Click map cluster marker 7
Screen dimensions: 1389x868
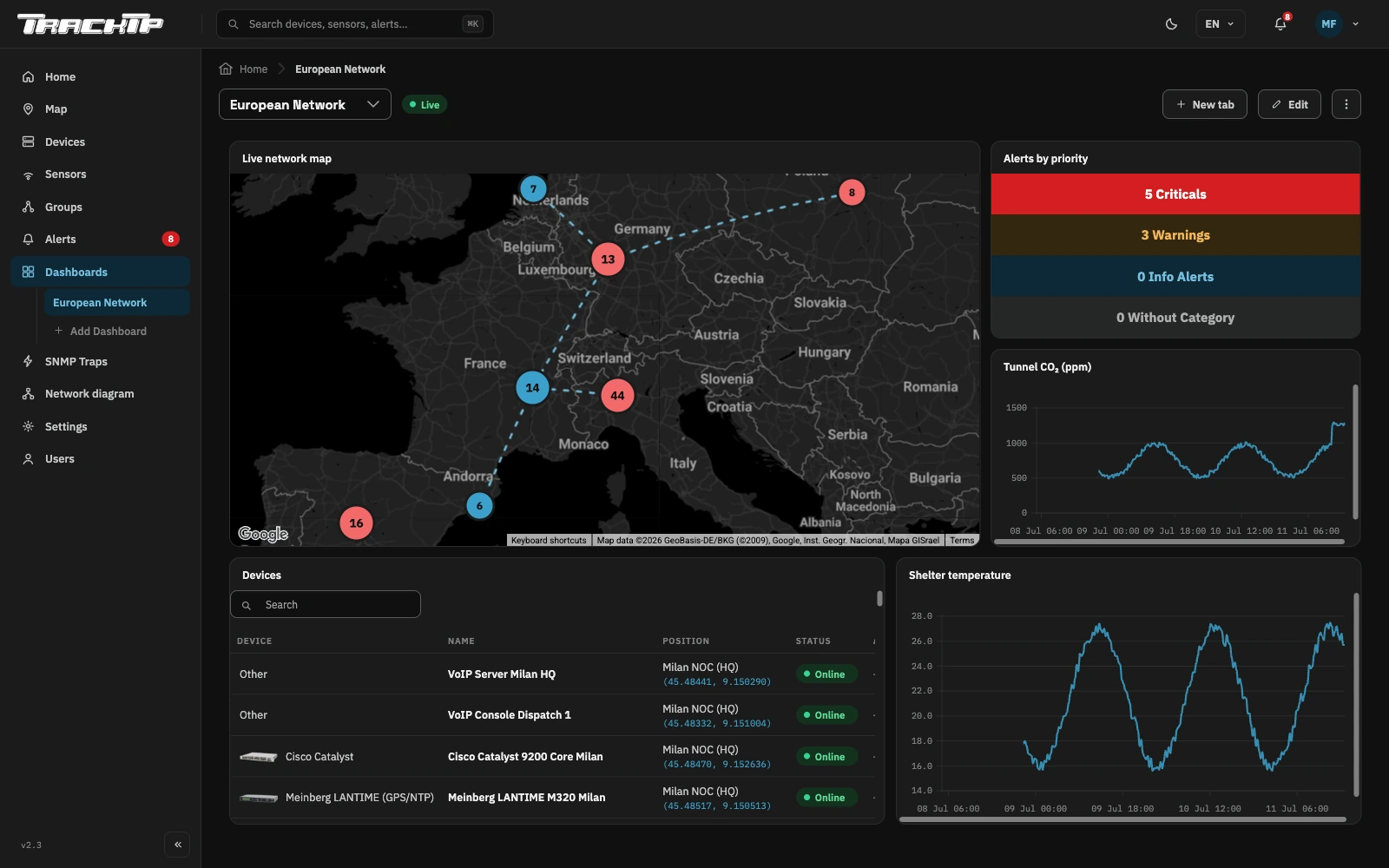click(x=533, y=188)
